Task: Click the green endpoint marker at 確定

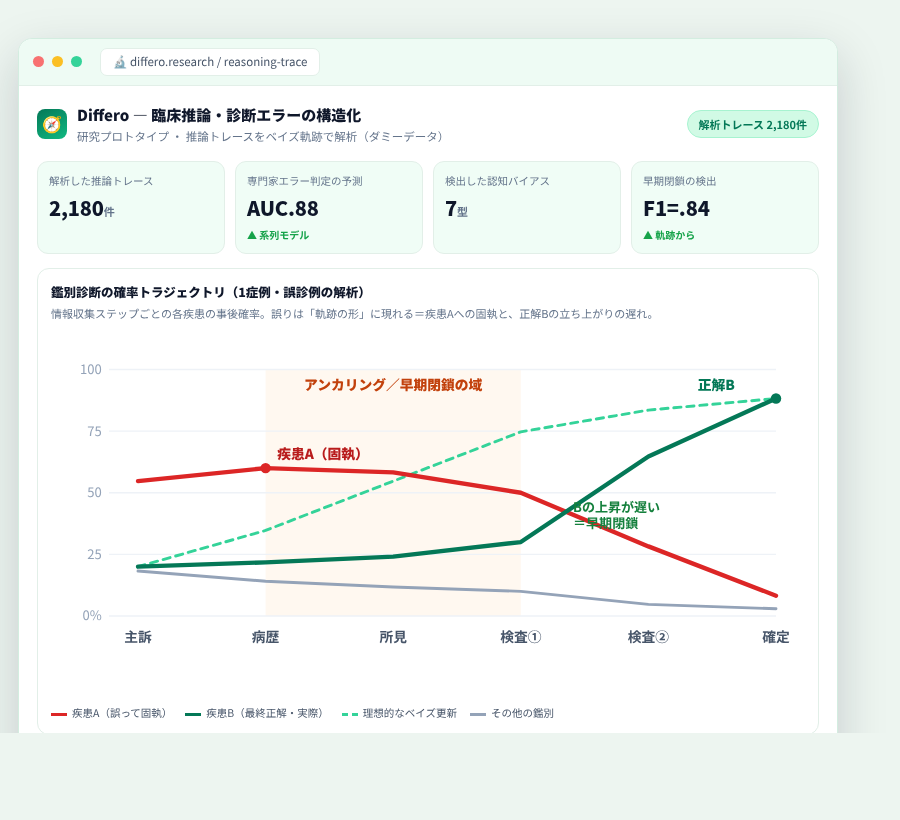Action: 776,398
